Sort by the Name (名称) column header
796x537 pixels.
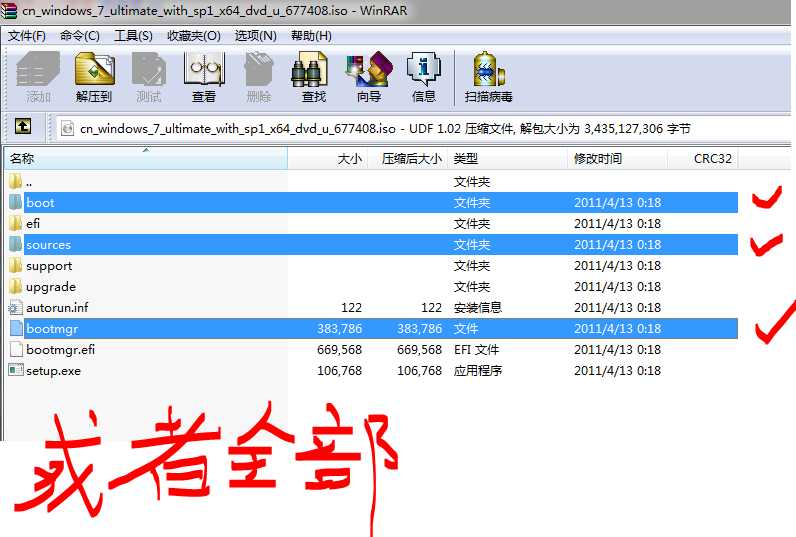pyautogui.click(x=146, y=158)
